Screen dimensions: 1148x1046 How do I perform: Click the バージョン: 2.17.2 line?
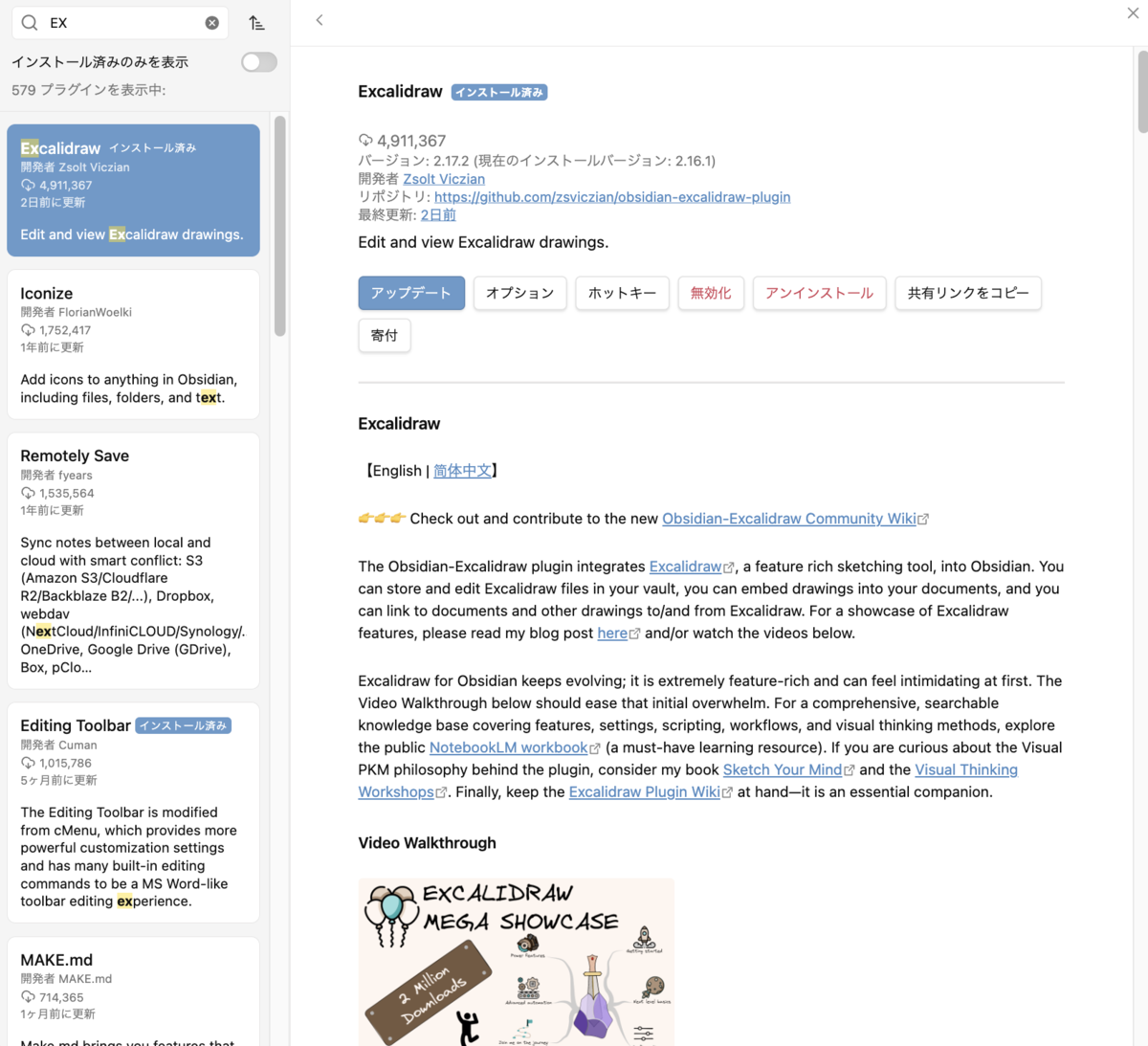click(537, 161)
